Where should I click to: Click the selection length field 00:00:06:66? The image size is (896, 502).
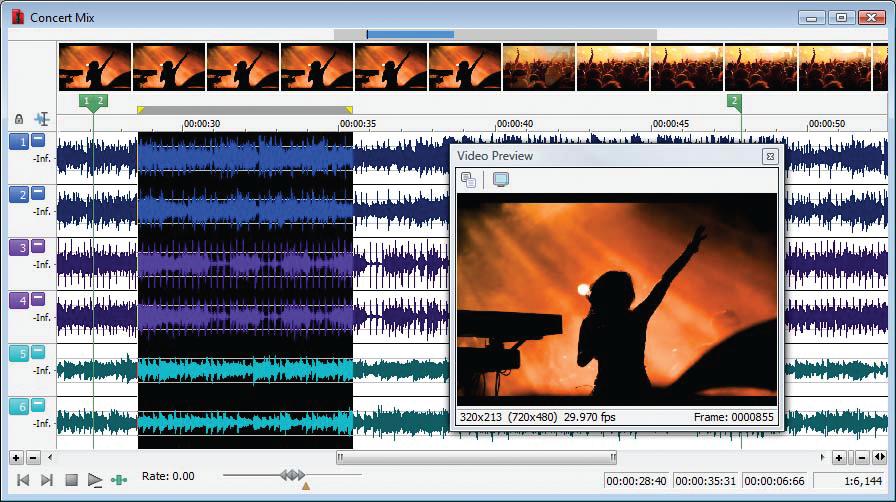click(x=774, y=481)
